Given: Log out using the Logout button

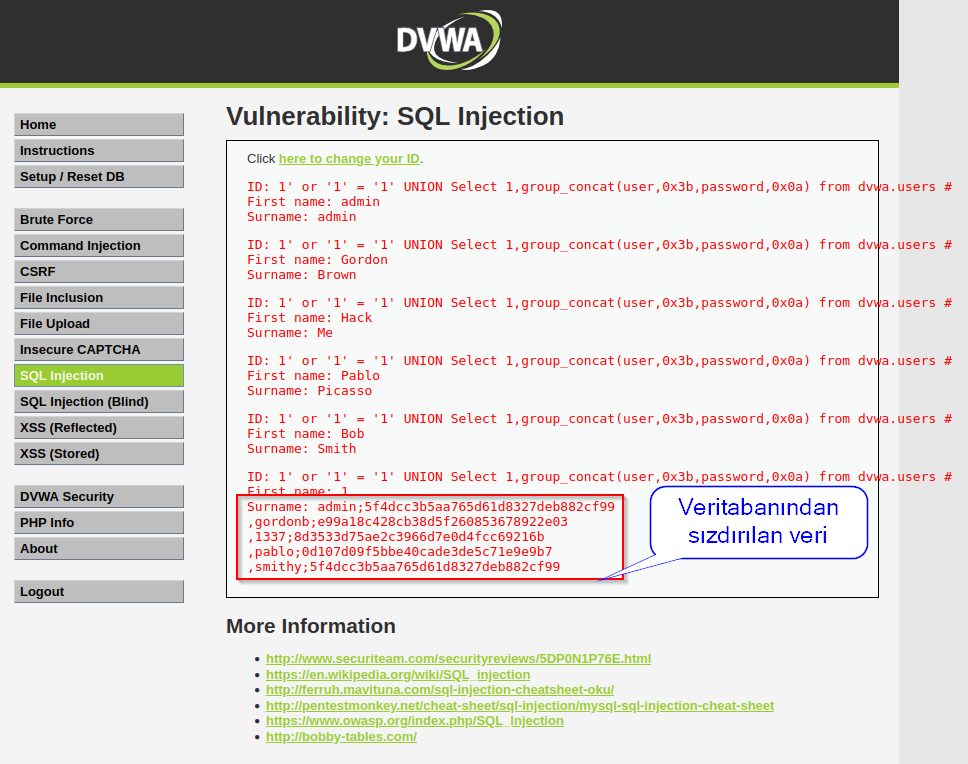Looking at the screenshot, I should (99, 592).
